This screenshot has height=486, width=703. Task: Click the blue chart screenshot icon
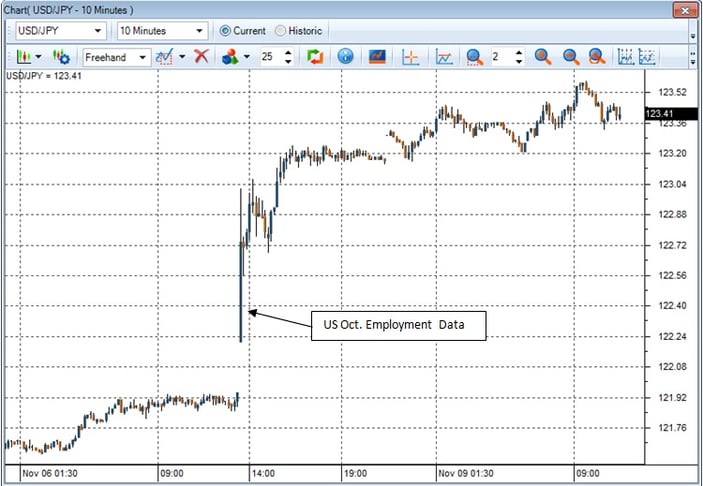click(377, 57)
